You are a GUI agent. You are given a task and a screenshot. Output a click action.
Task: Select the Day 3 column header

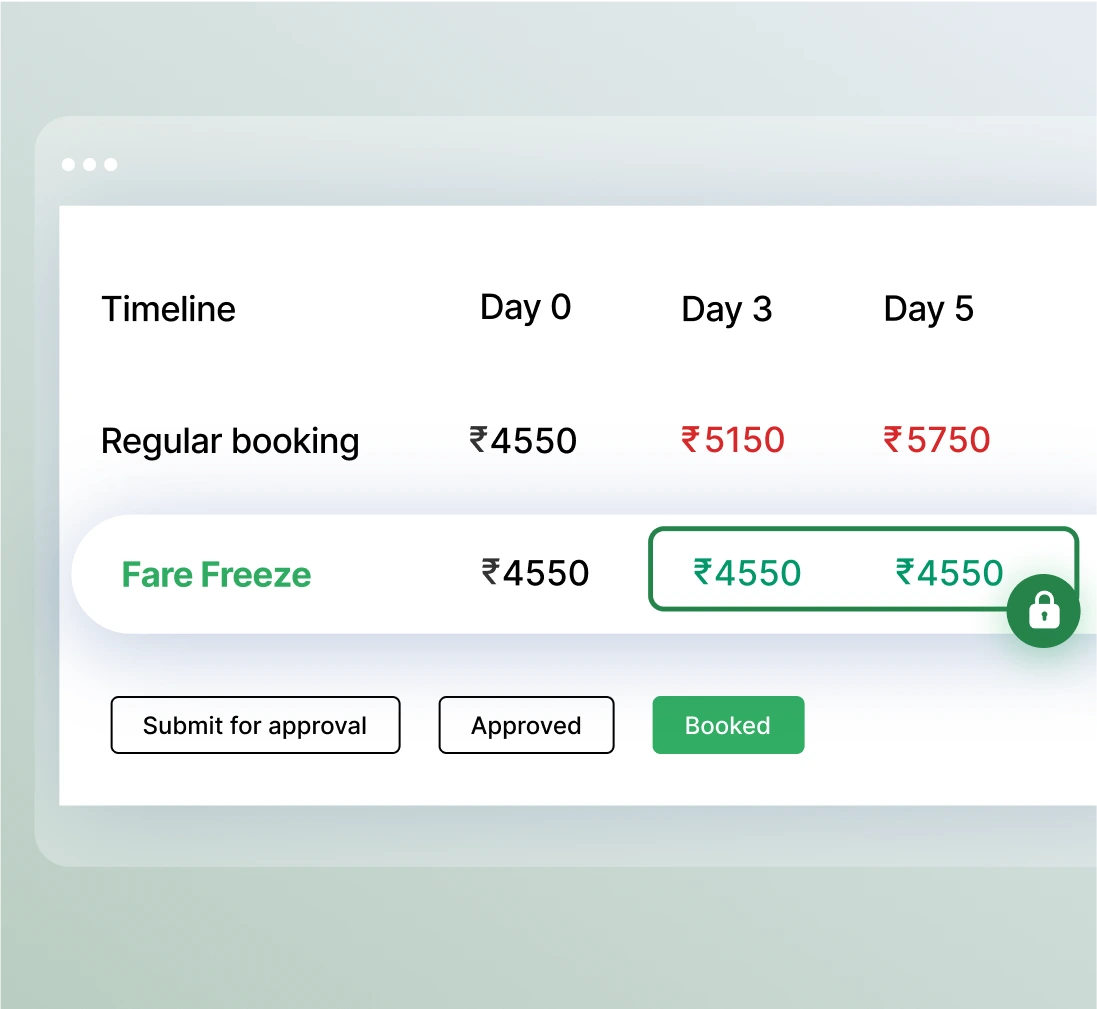pyautogui.click(x=727, y=309)
